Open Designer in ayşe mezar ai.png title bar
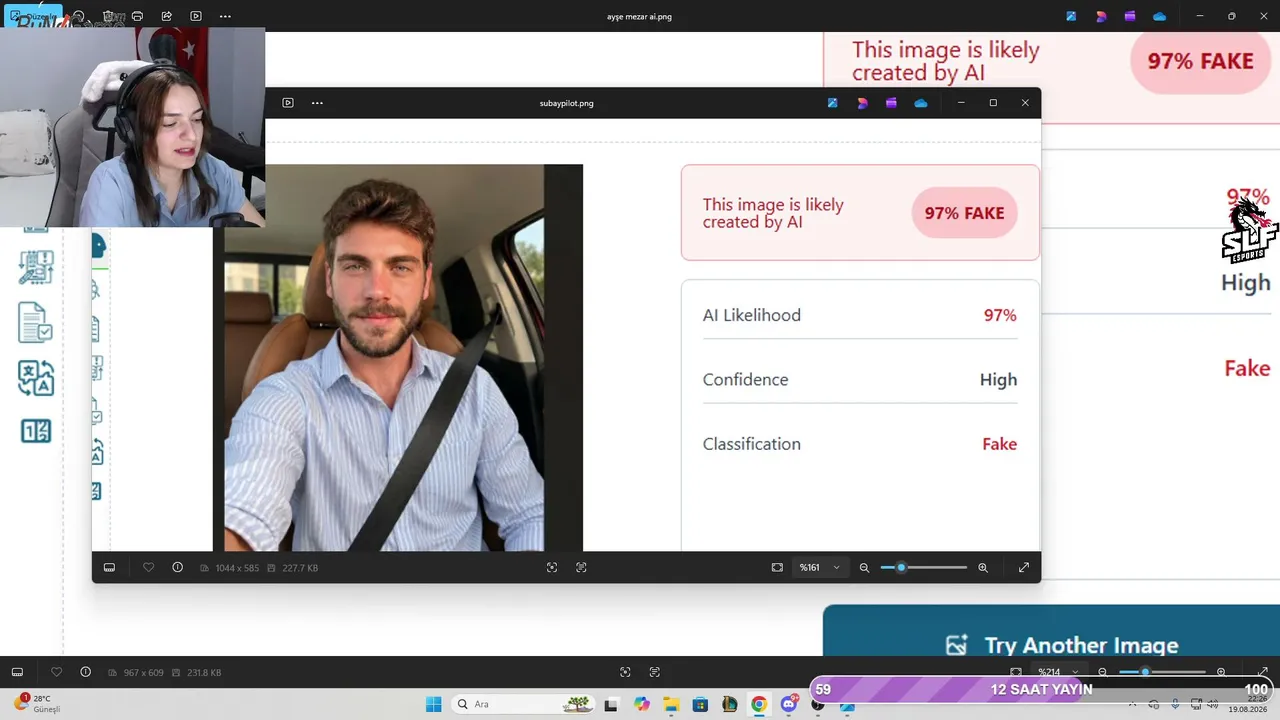Viewport: 1280px width, 720px height. click(x=1071, y=16)
